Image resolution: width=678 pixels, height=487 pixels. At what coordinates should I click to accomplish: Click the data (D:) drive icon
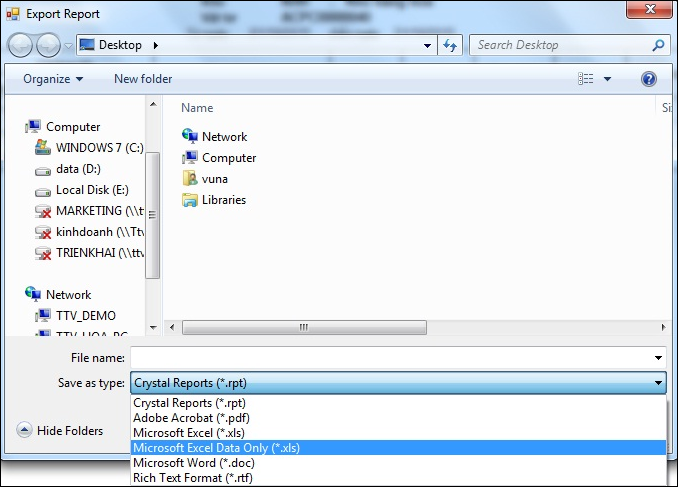43,171
